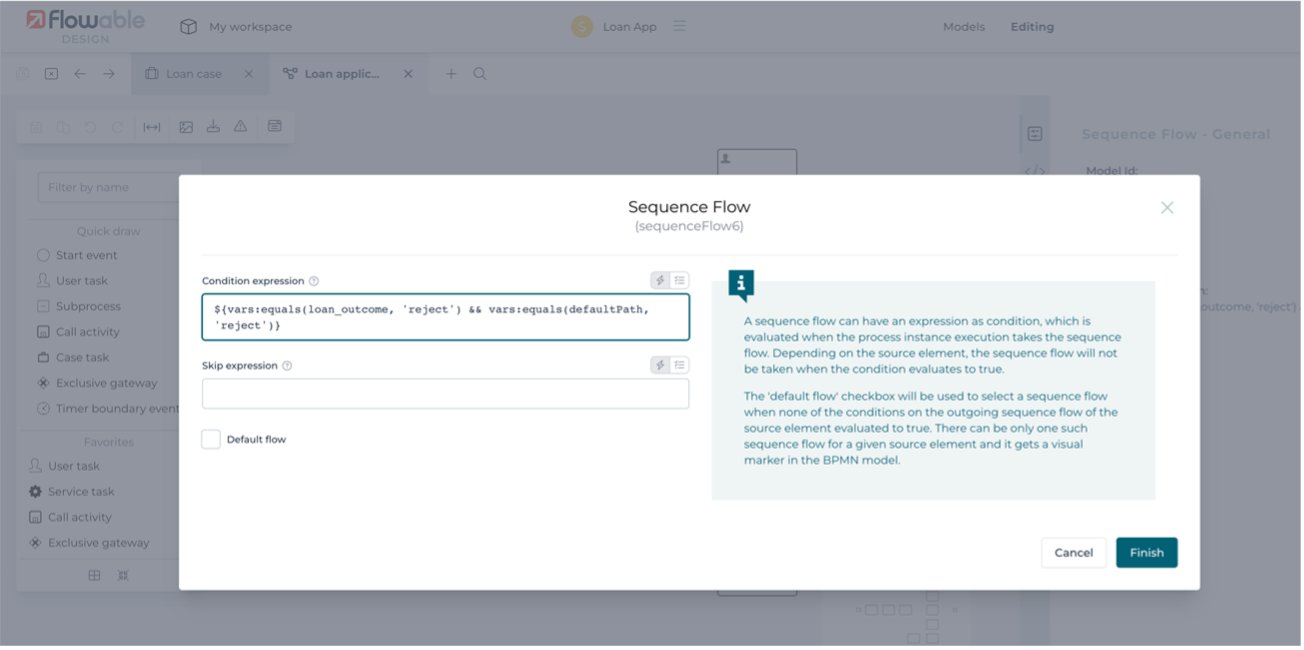
Task: Switch Condition expression to list editor icon
Action: [x=680, y=281]
